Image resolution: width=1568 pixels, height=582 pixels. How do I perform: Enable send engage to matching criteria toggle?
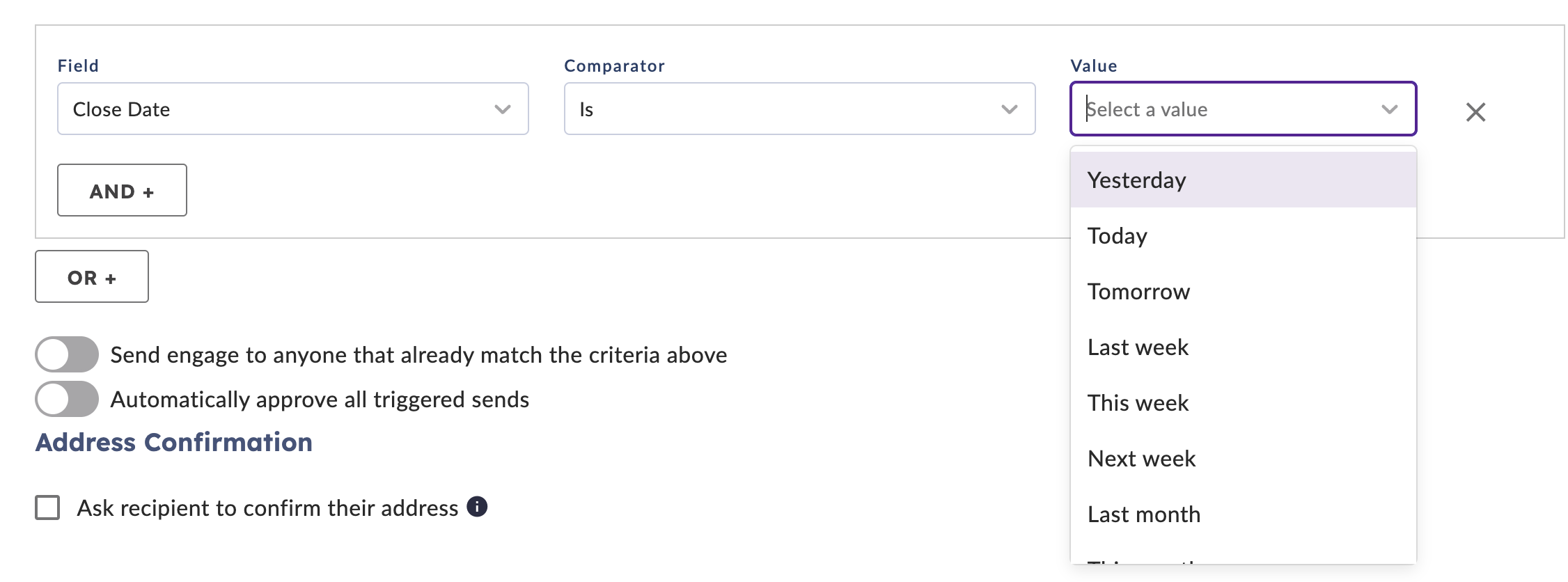(x=67, y=354)
